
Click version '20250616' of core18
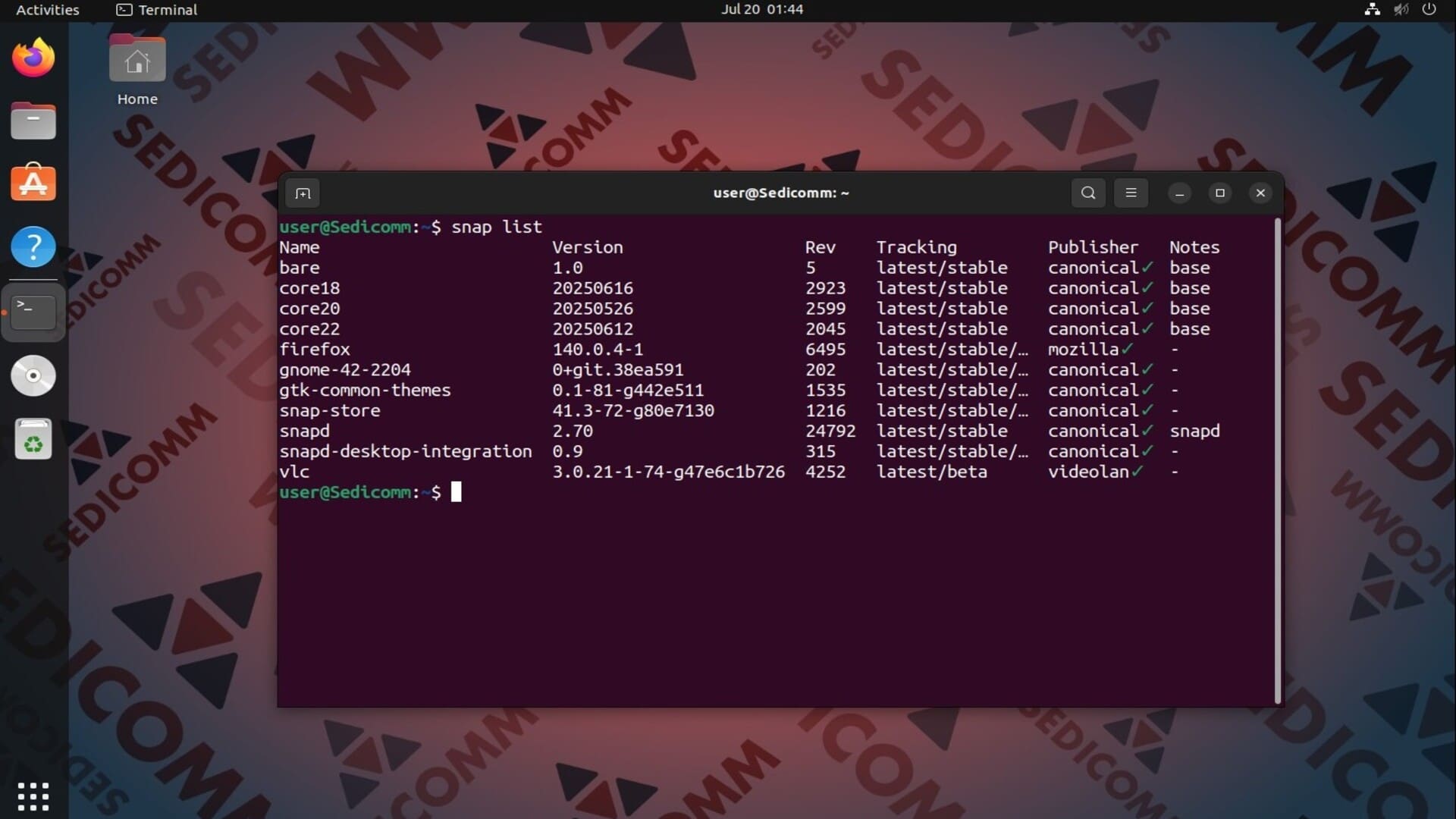[593, 288]
